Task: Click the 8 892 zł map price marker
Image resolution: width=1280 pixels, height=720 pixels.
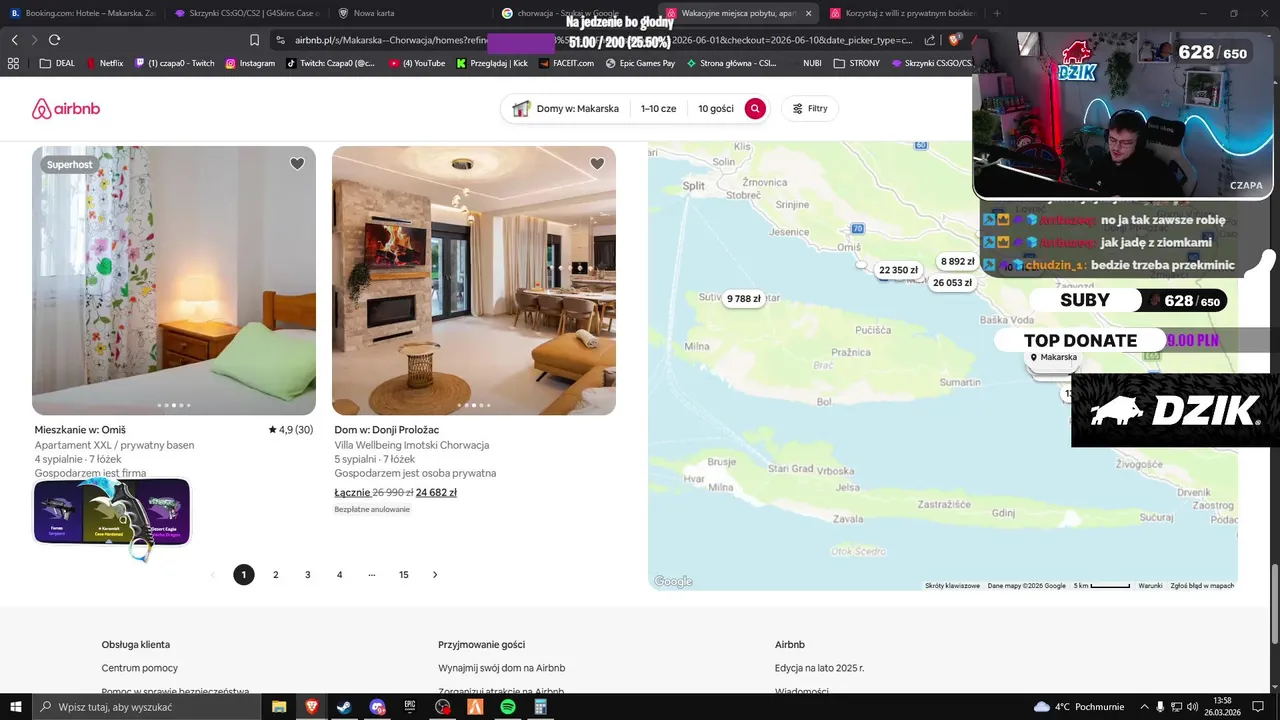Action: [957, 261]
